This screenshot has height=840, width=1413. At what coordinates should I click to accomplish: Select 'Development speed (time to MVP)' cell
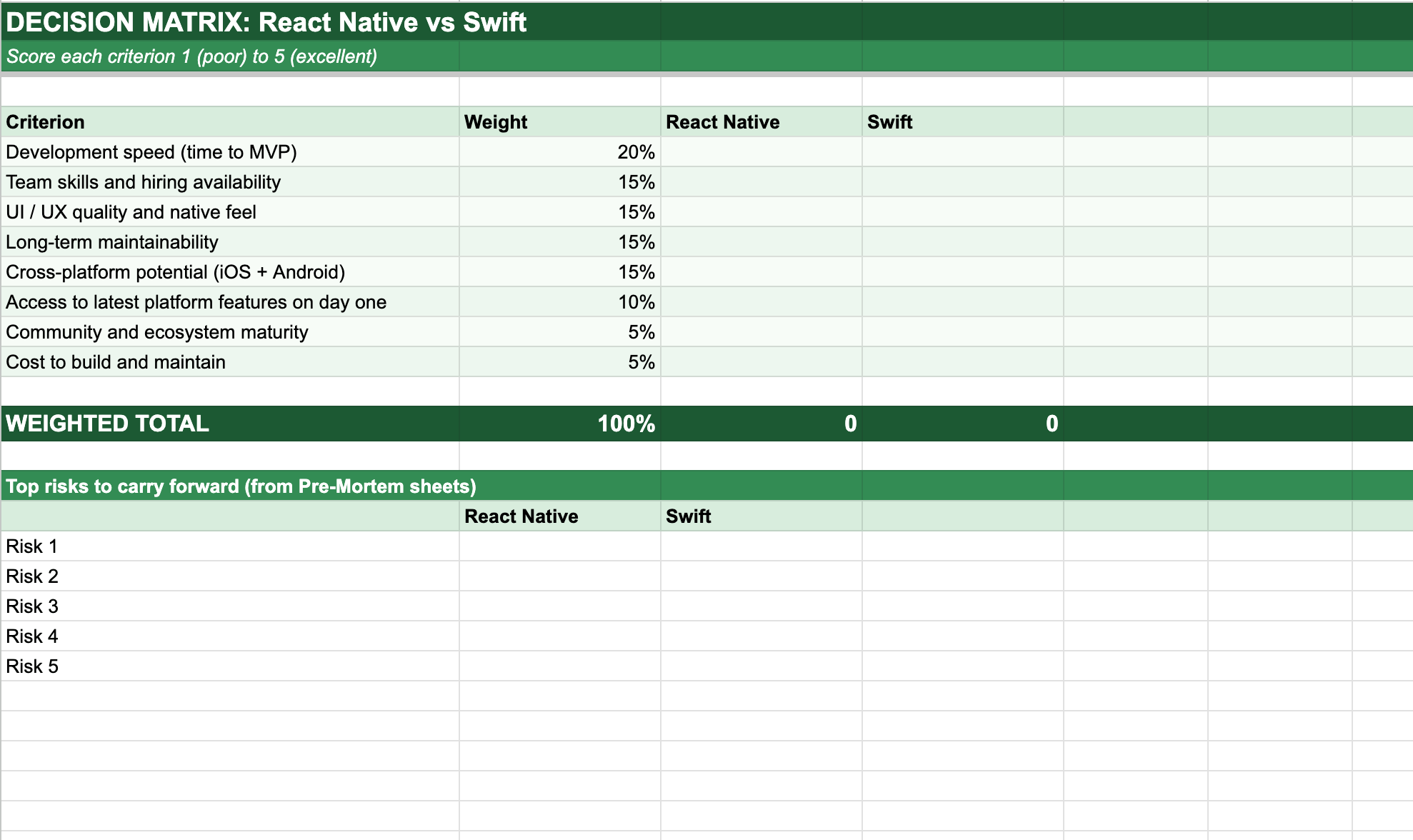tap(230, 152)
